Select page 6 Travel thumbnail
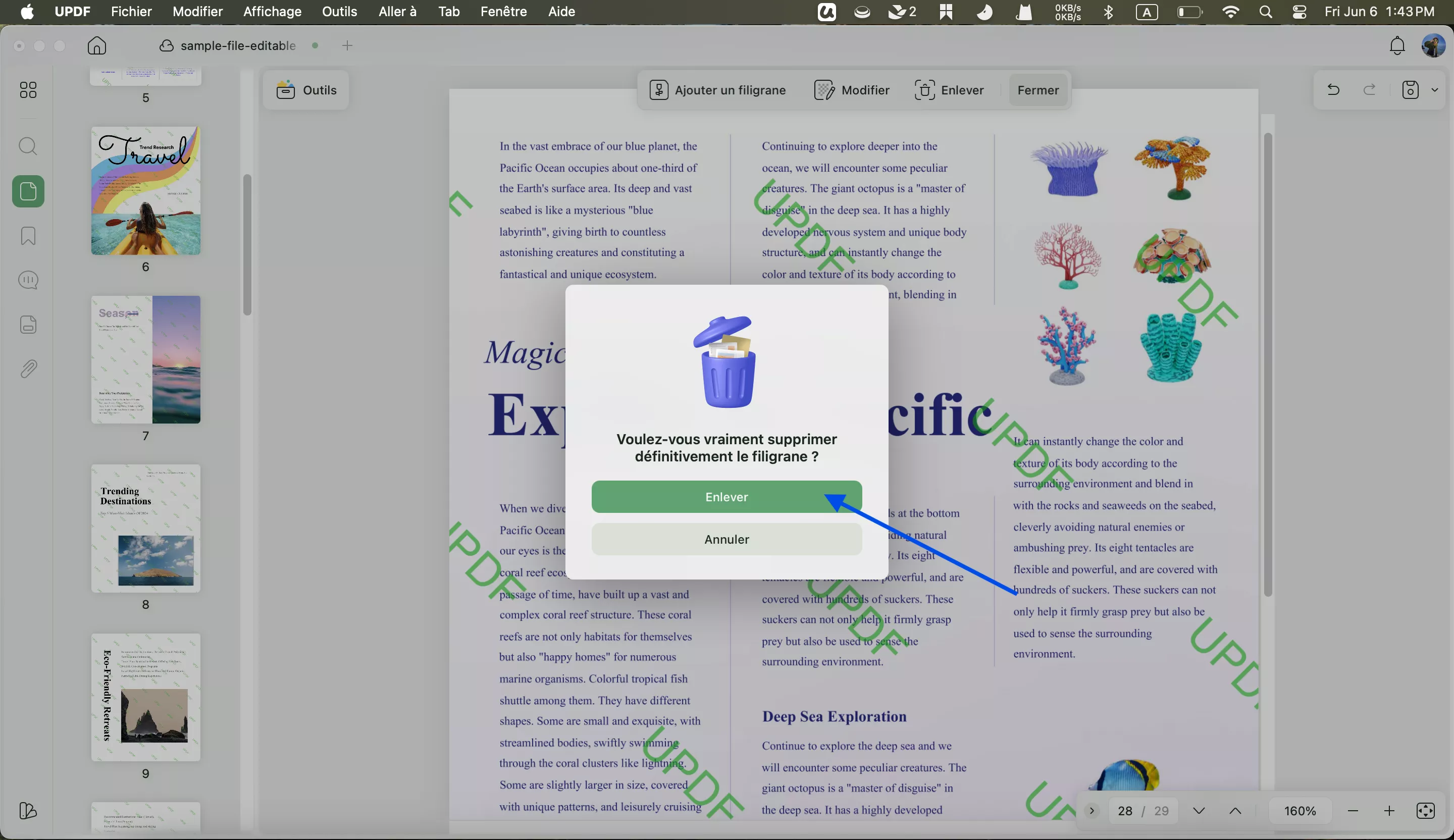The height and width of the screenshot is (840, 1454). (x=145, y=191)
